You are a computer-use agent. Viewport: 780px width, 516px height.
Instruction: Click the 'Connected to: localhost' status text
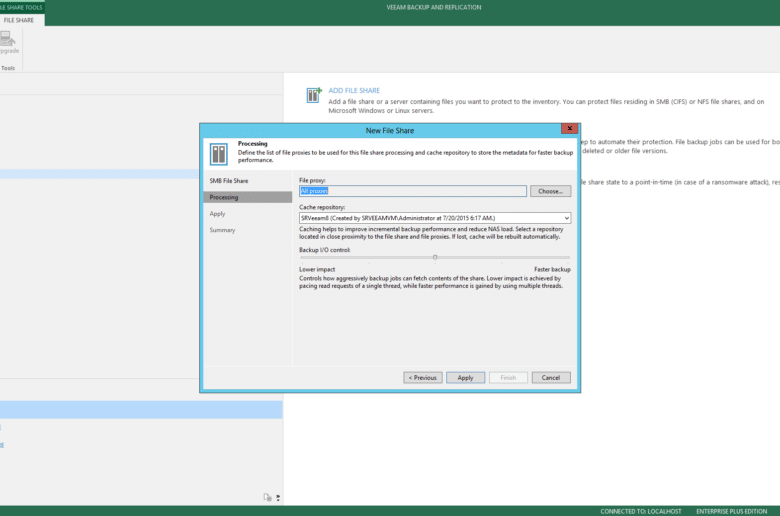point(641,511)
